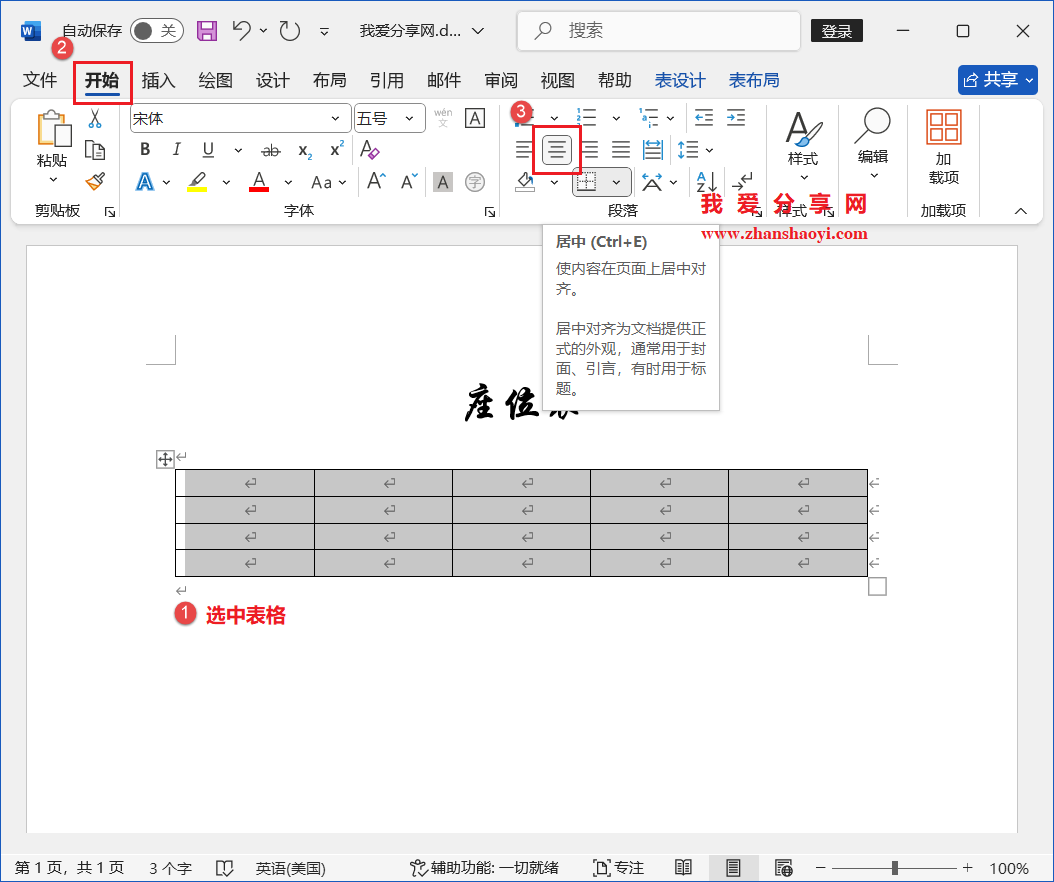The image size is (1054, 882).
Task: Click the Paste clipboard icon
Action: tap(52, 128)
